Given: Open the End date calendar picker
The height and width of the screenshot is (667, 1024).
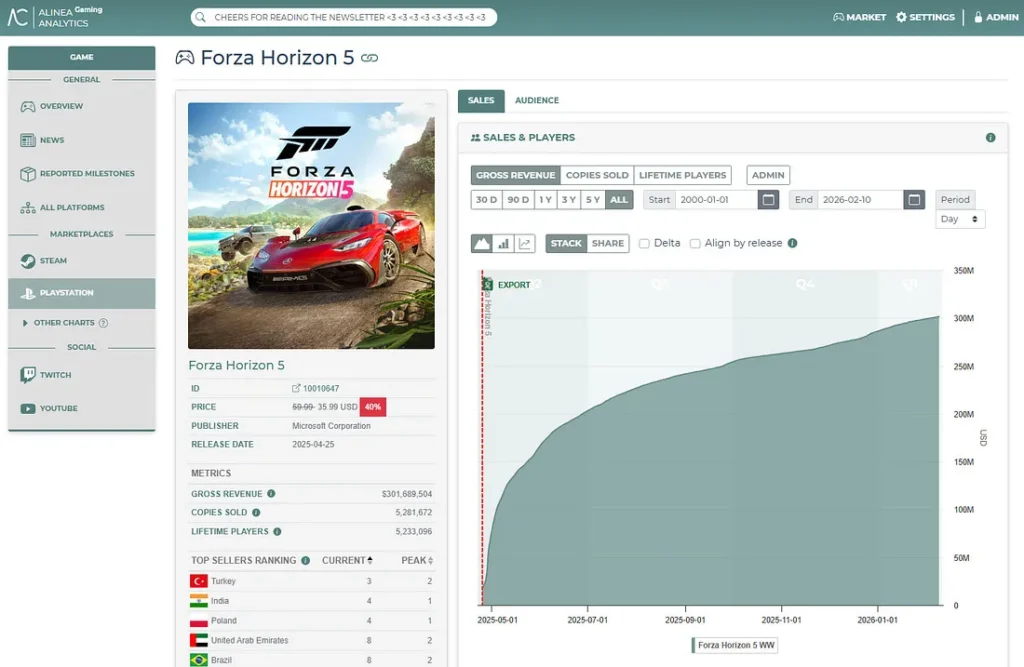Looking at the screenshot, I should [x=914, y=200].
